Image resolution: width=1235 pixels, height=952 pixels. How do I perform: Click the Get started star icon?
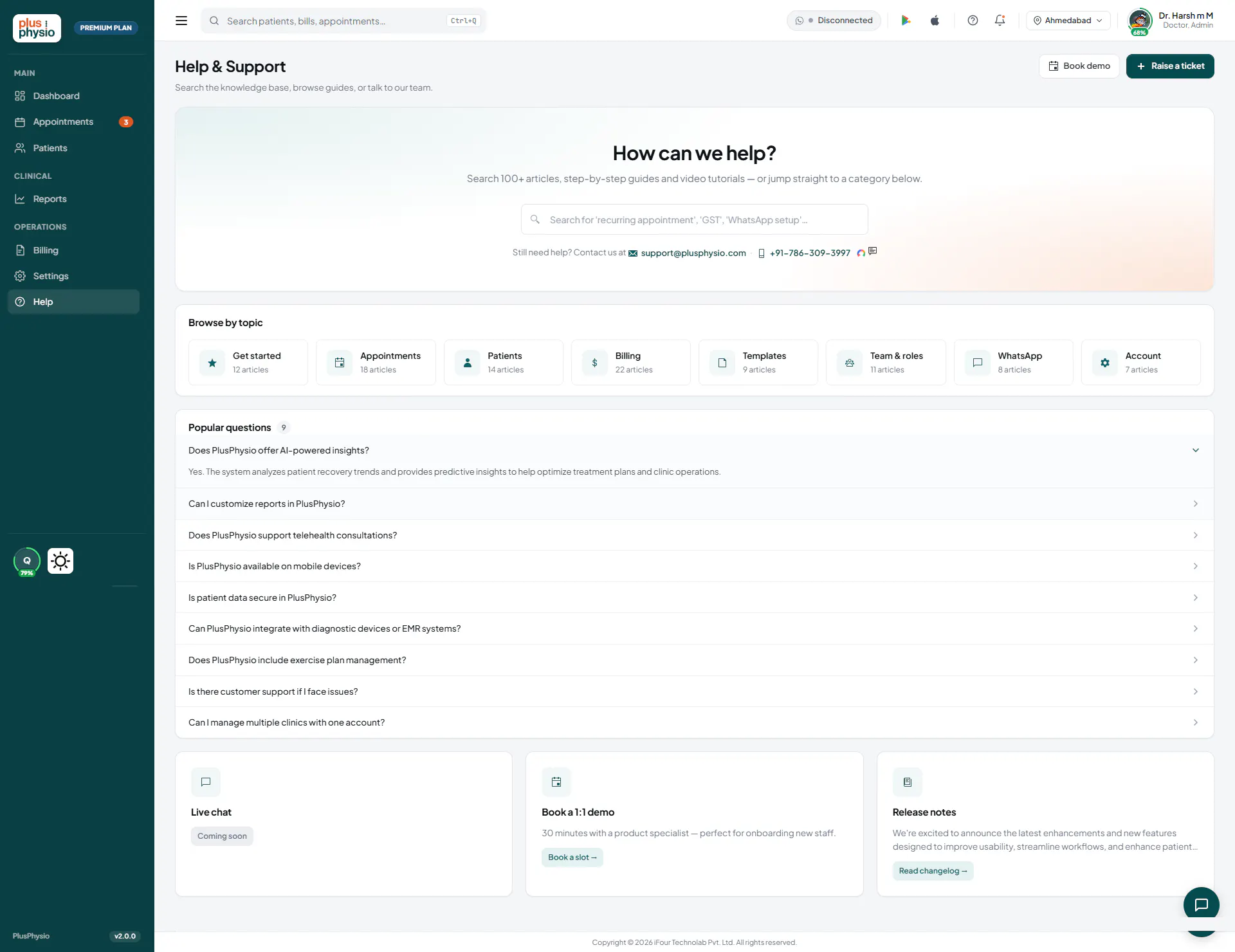(x=212, y=363)
